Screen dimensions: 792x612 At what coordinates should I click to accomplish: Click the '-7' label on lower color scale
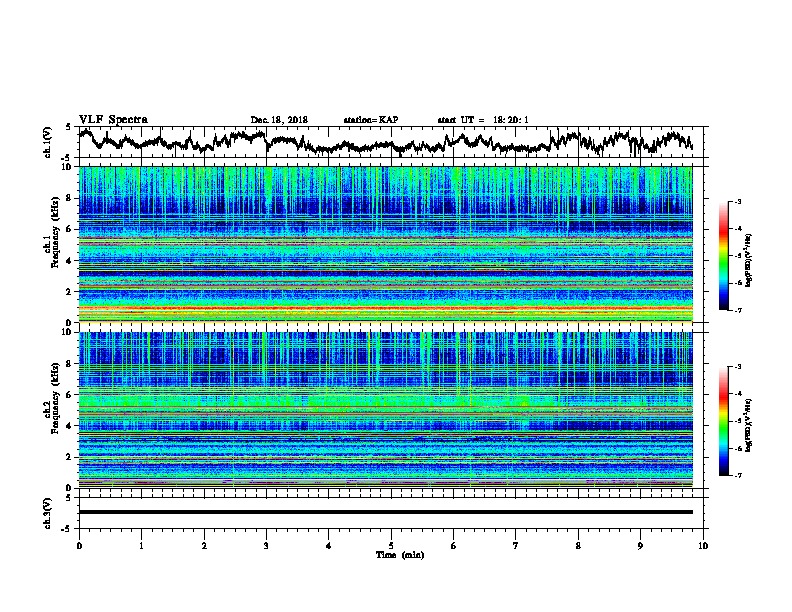click(x=737, y=476)
